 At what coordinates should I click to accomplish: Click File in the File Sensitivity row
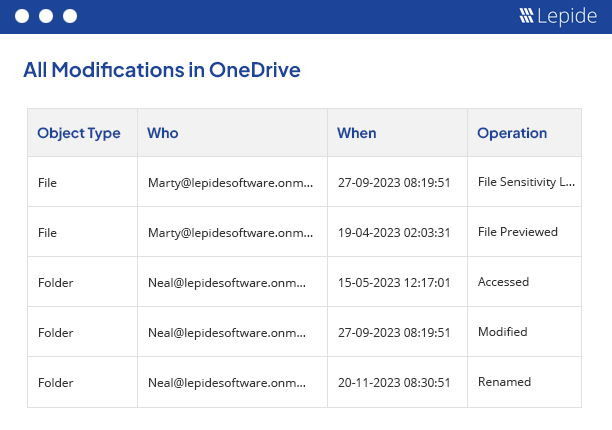[x=47, y=183]
